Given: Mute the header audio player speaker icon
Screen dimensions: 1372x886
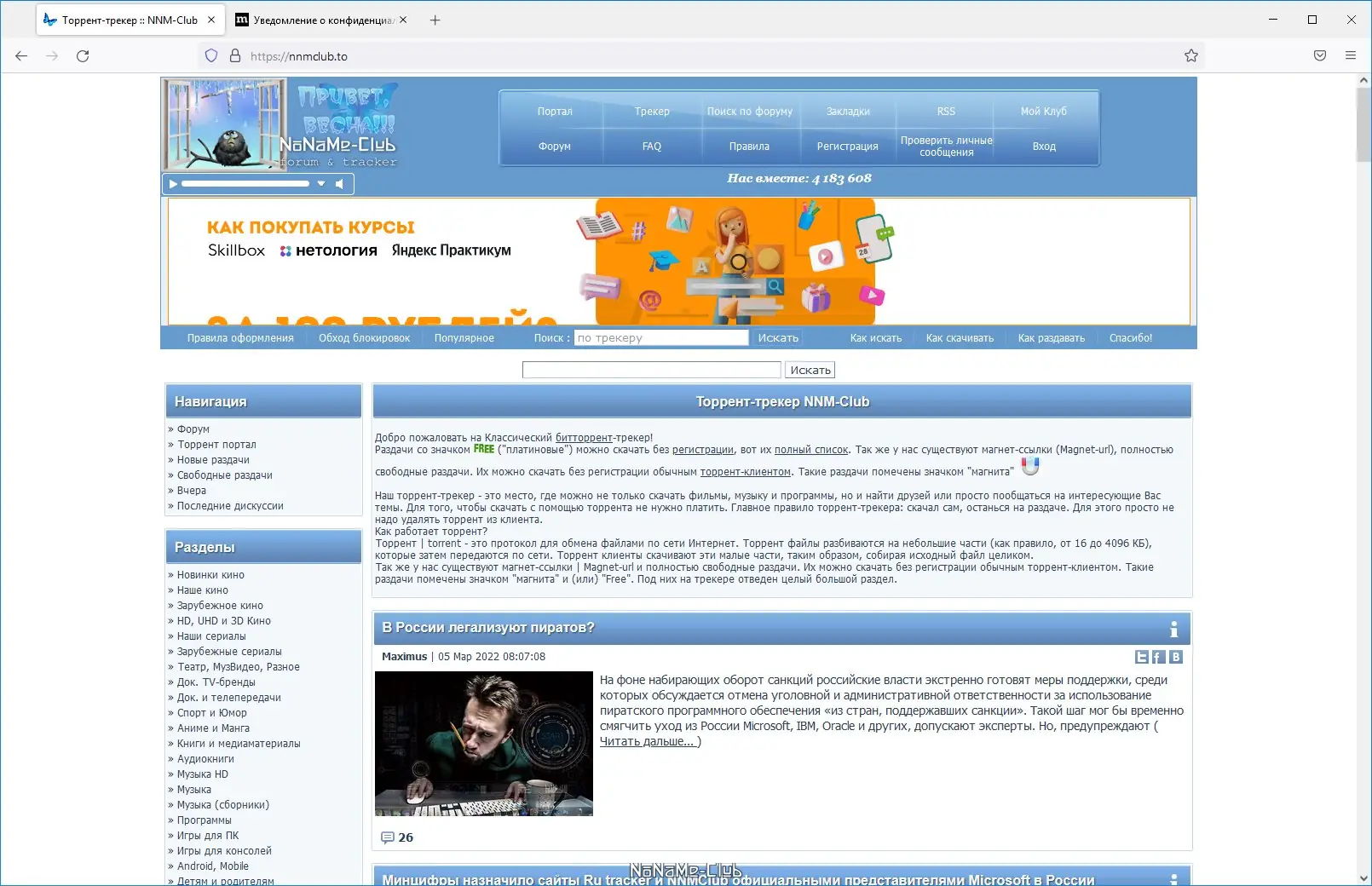Looking at the screenshot, I should tap(339, 184).
